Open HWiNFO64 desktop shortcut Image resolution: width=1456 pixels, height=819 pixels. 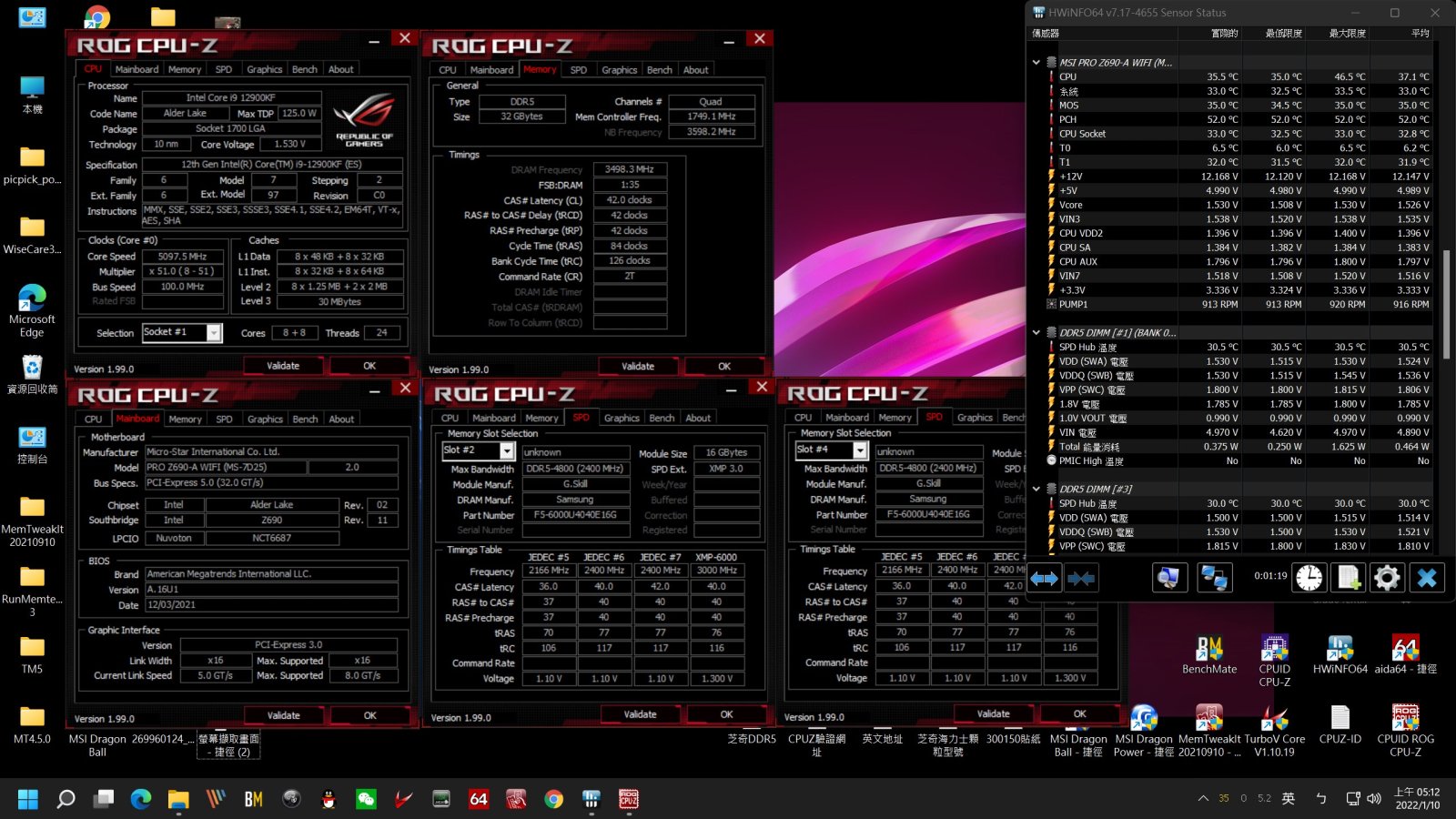[1340, 654]
